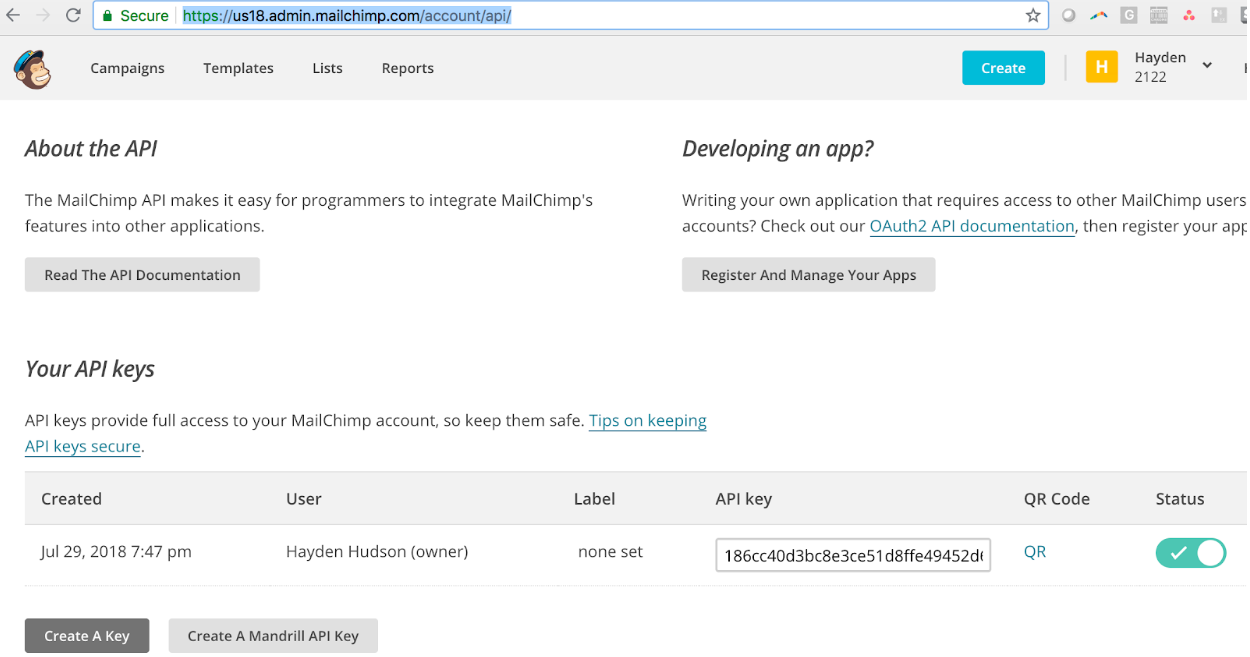
Task: Click the 'Developing an app?' heading
Action: point(778,149)
